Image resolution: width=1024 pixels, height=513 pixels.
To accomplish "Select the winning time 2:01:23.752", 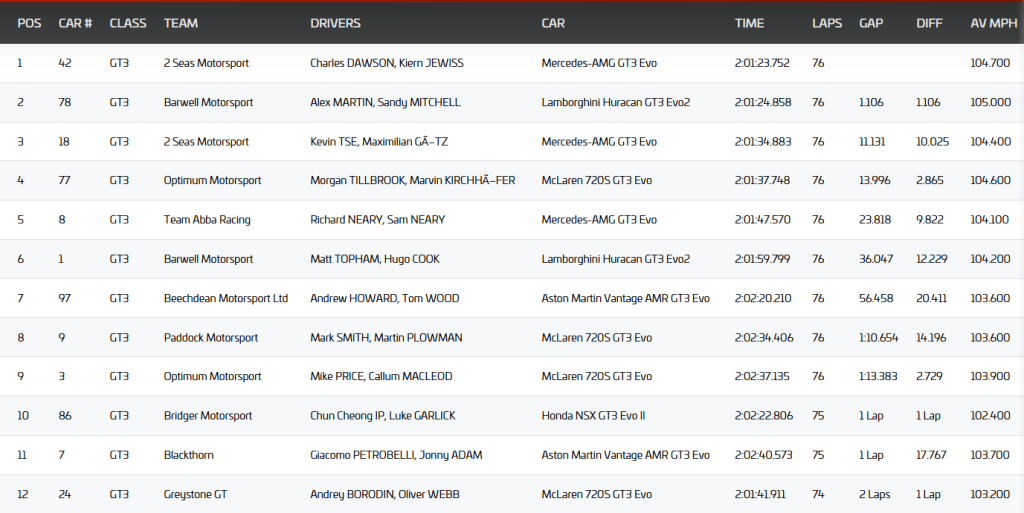I will click(761, 63).
